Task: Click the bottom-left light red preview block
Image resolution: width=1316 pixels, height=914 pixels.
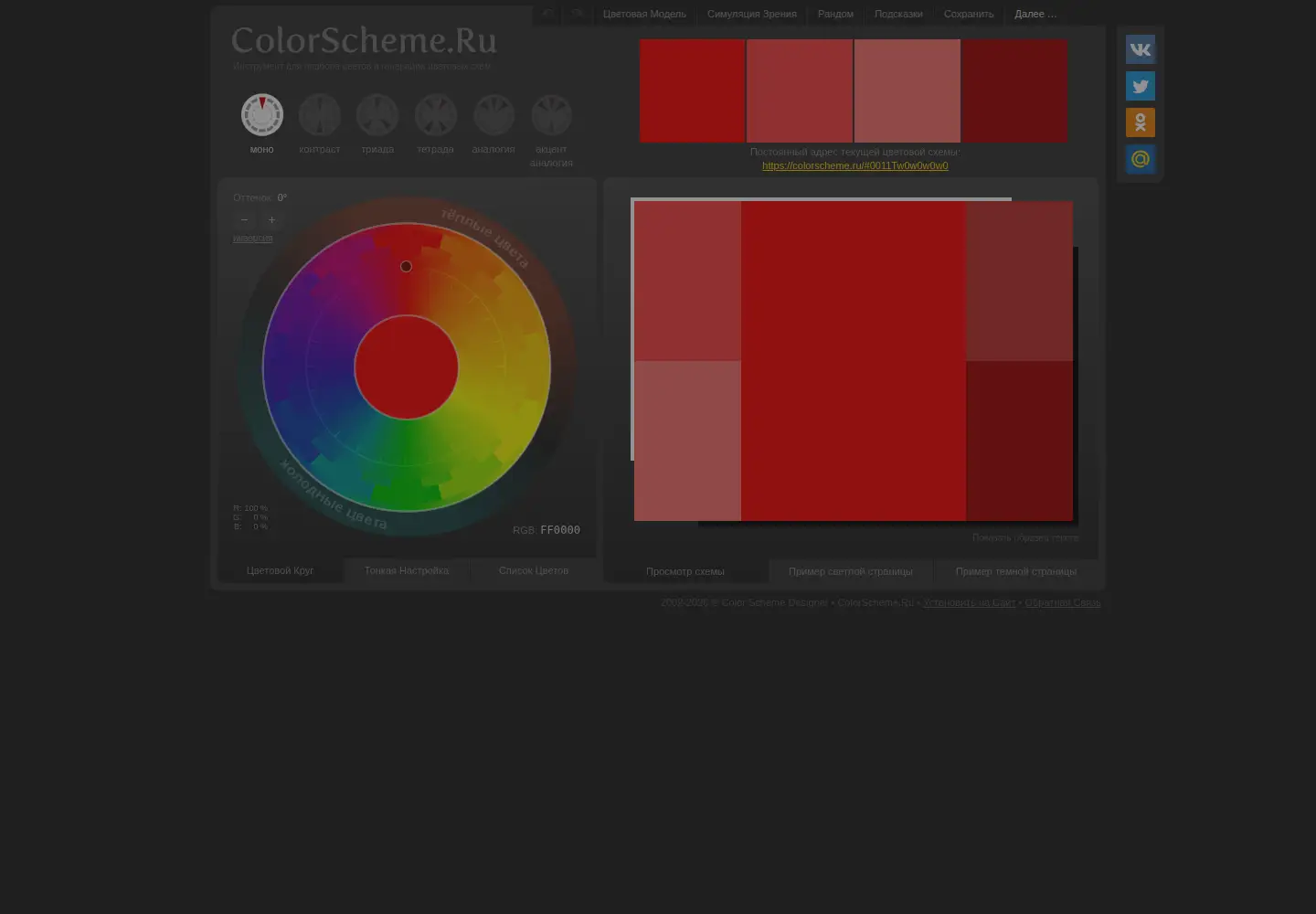Action: [x=687, y=441]
